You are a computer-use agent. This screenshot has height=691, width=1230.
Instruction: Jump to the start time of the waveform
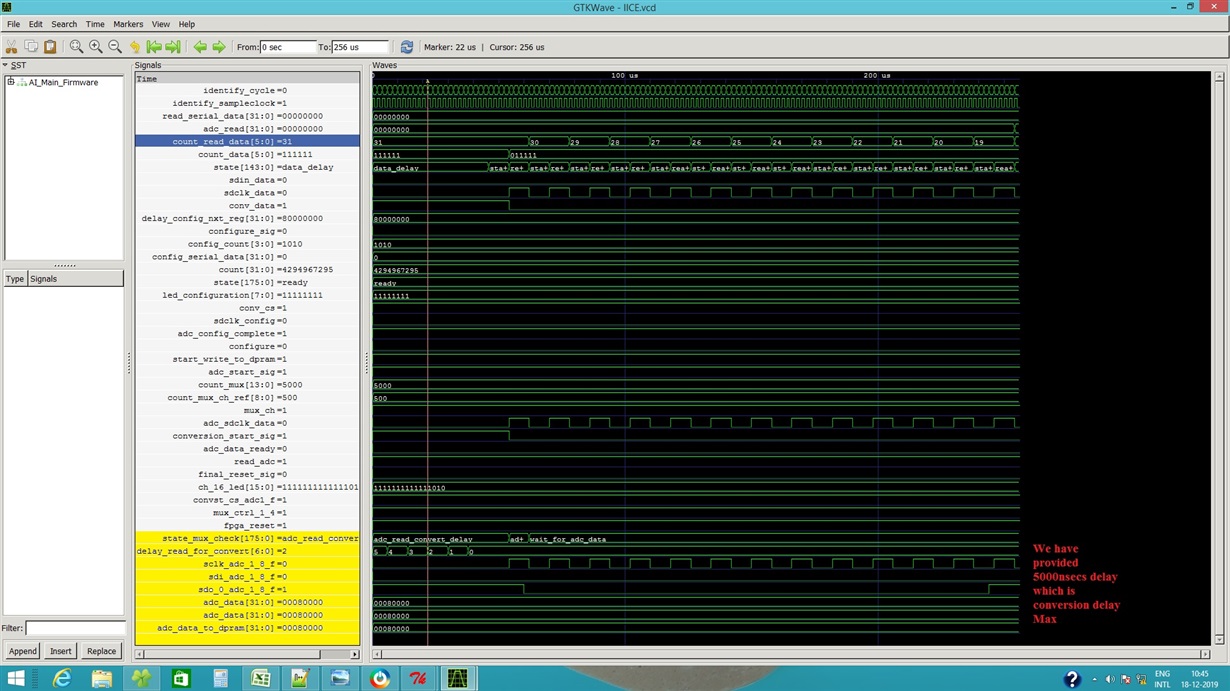(154, 47)
